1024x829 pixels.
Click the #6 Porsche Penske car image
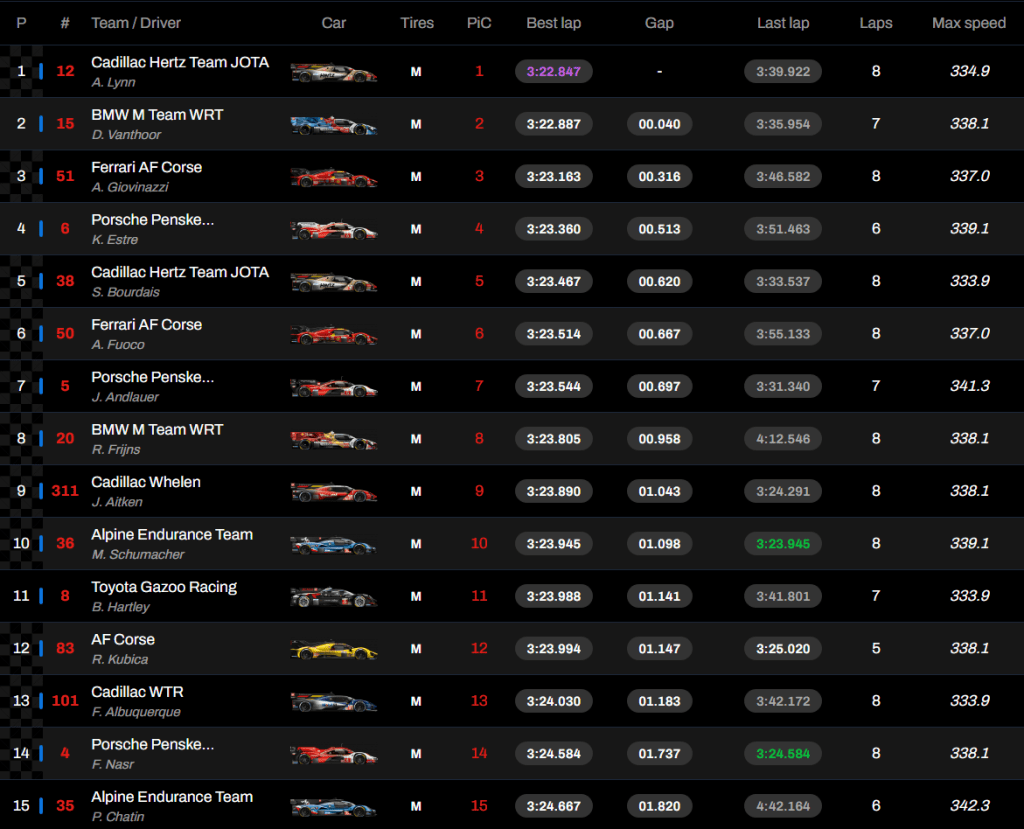(334, 229)
